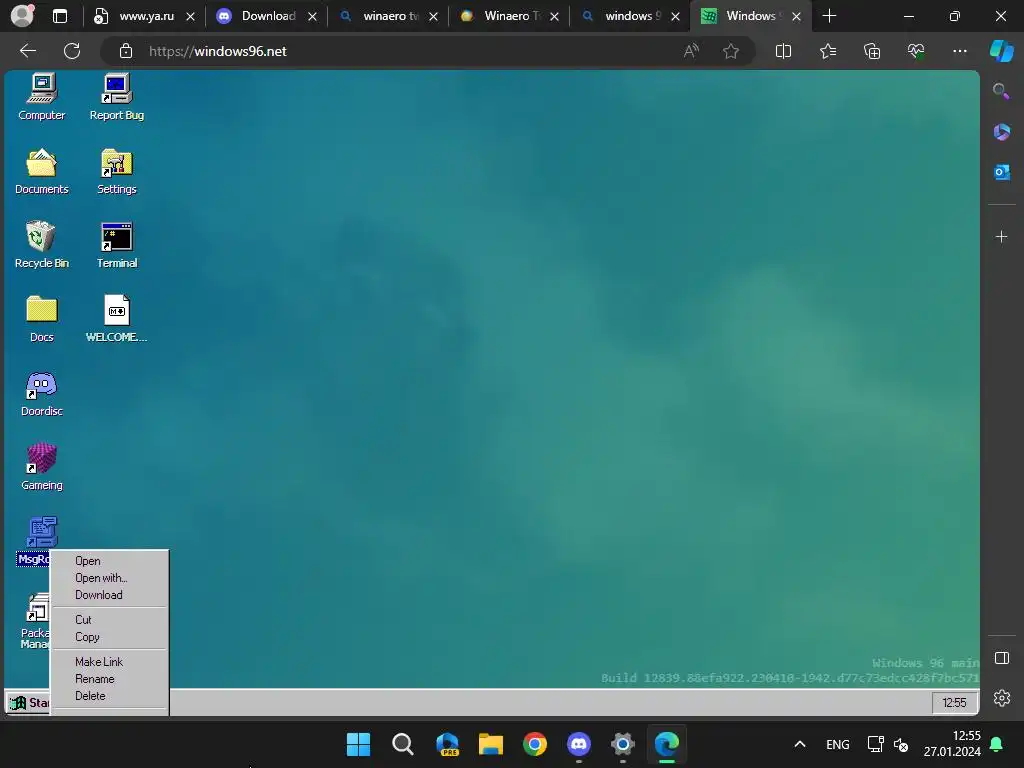The width and height of the screenshot is (1024, 768).
Task: Change the ENG input language
Action: (837, 744)
